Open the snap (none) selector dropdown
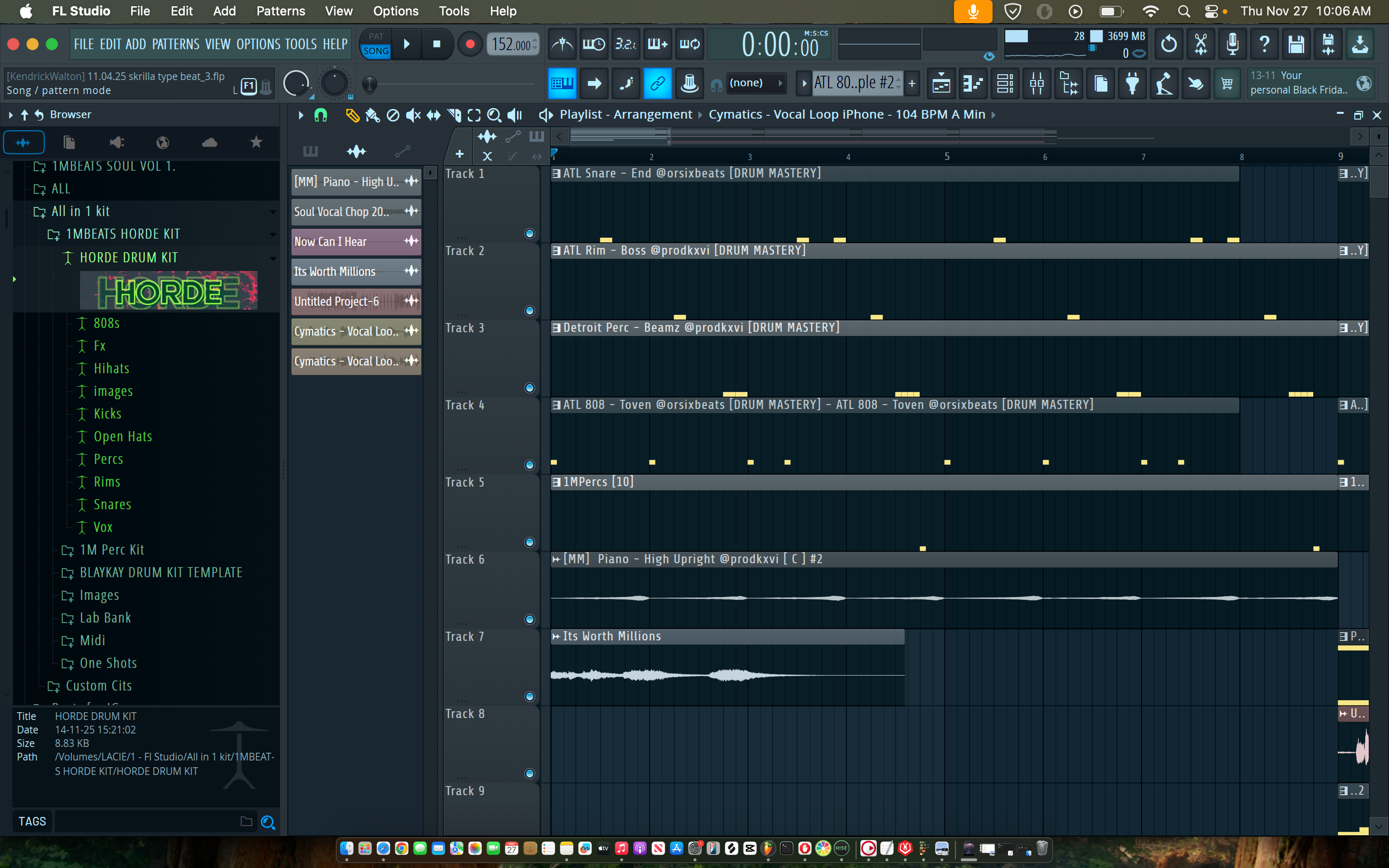The width and height of the screenshot is (1389, 868). point(755,84)
